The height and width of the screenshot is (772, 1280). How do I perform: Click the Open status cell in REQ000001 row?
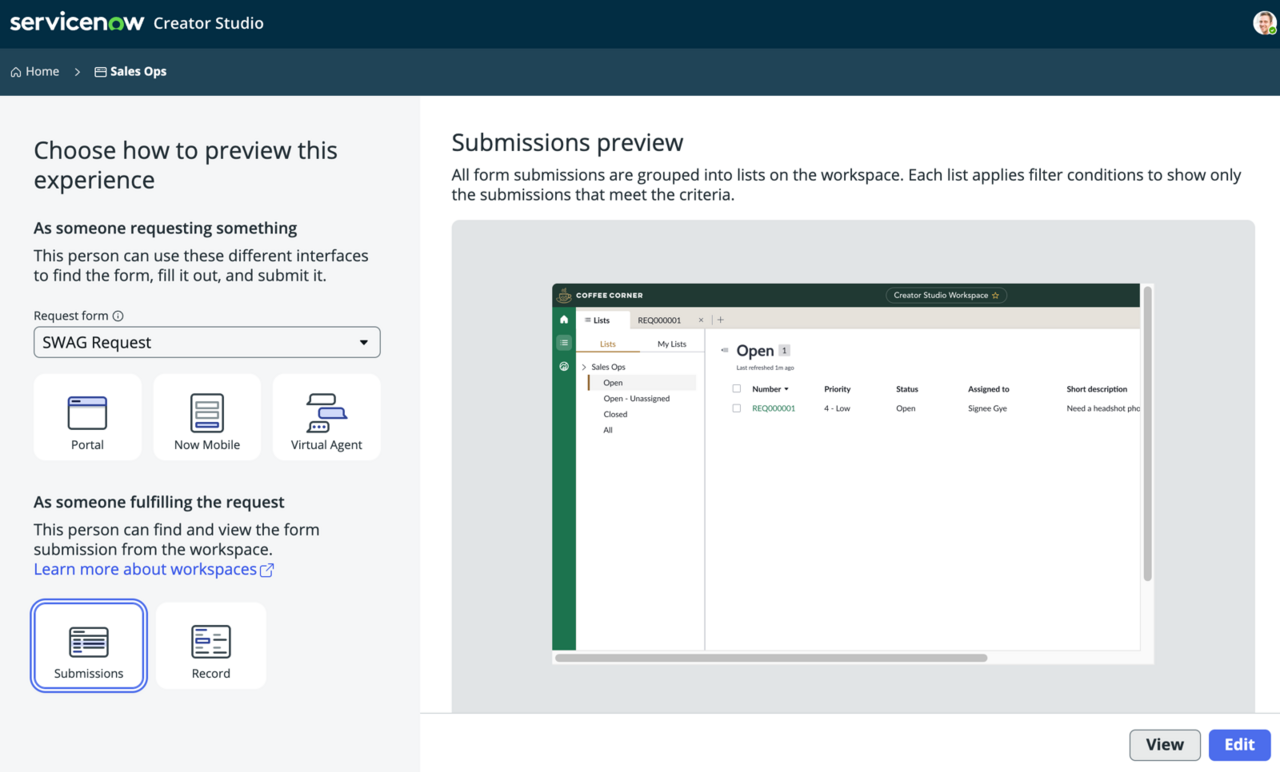(x=906, y=409)
